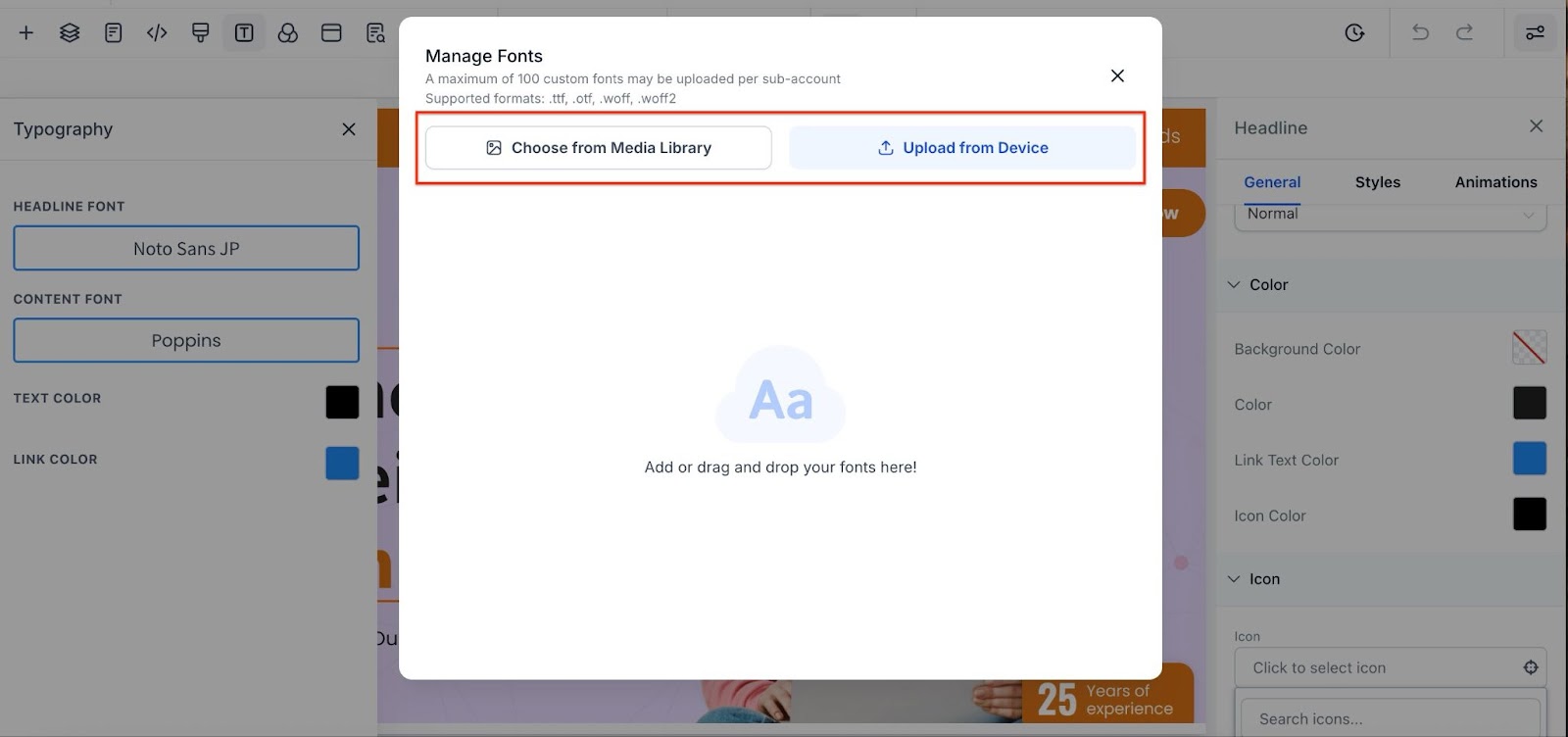
Task: Click the plus add element icon
Action: (x=26, y=33)
